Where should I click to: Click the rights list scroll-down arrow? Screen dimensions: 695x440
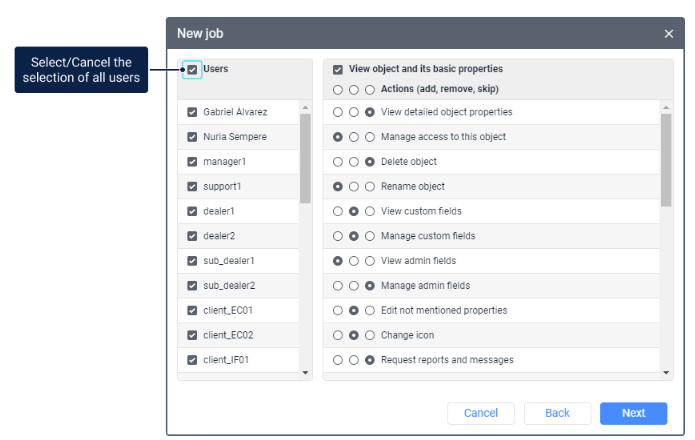pos(666,373)
